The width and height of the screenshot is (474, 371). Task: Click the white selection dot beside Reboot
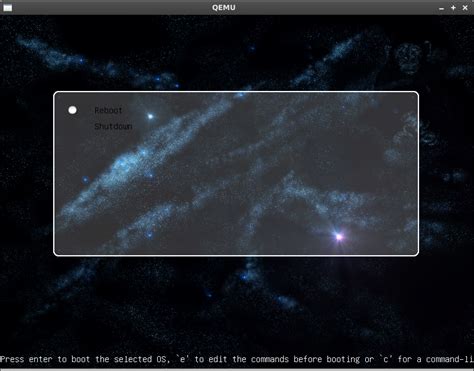coord(72,110)
